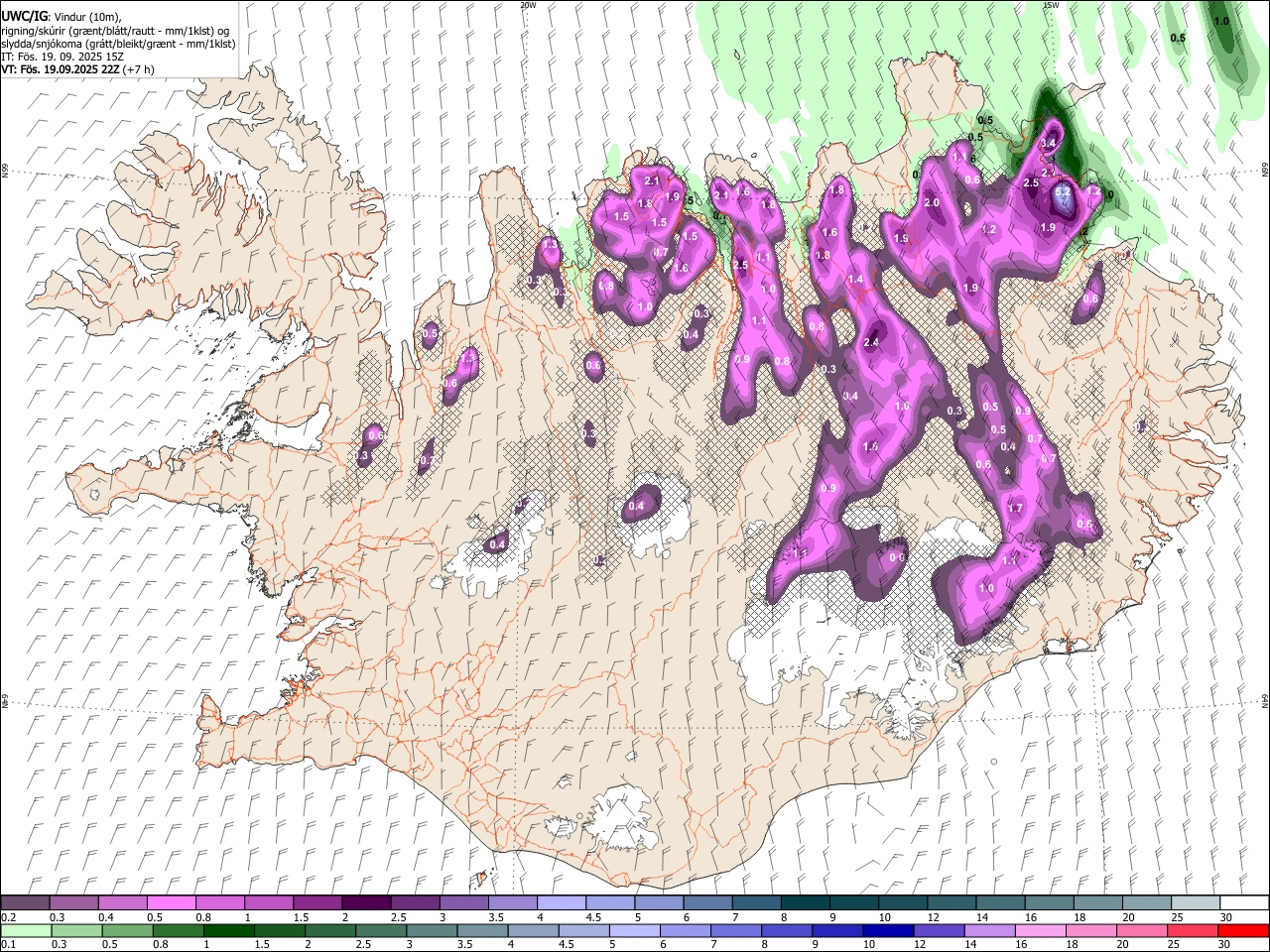This screenshot has width=1270, height=952.
Task: Click the 2.4 value label on the map
Action: (x=872, y=342)
